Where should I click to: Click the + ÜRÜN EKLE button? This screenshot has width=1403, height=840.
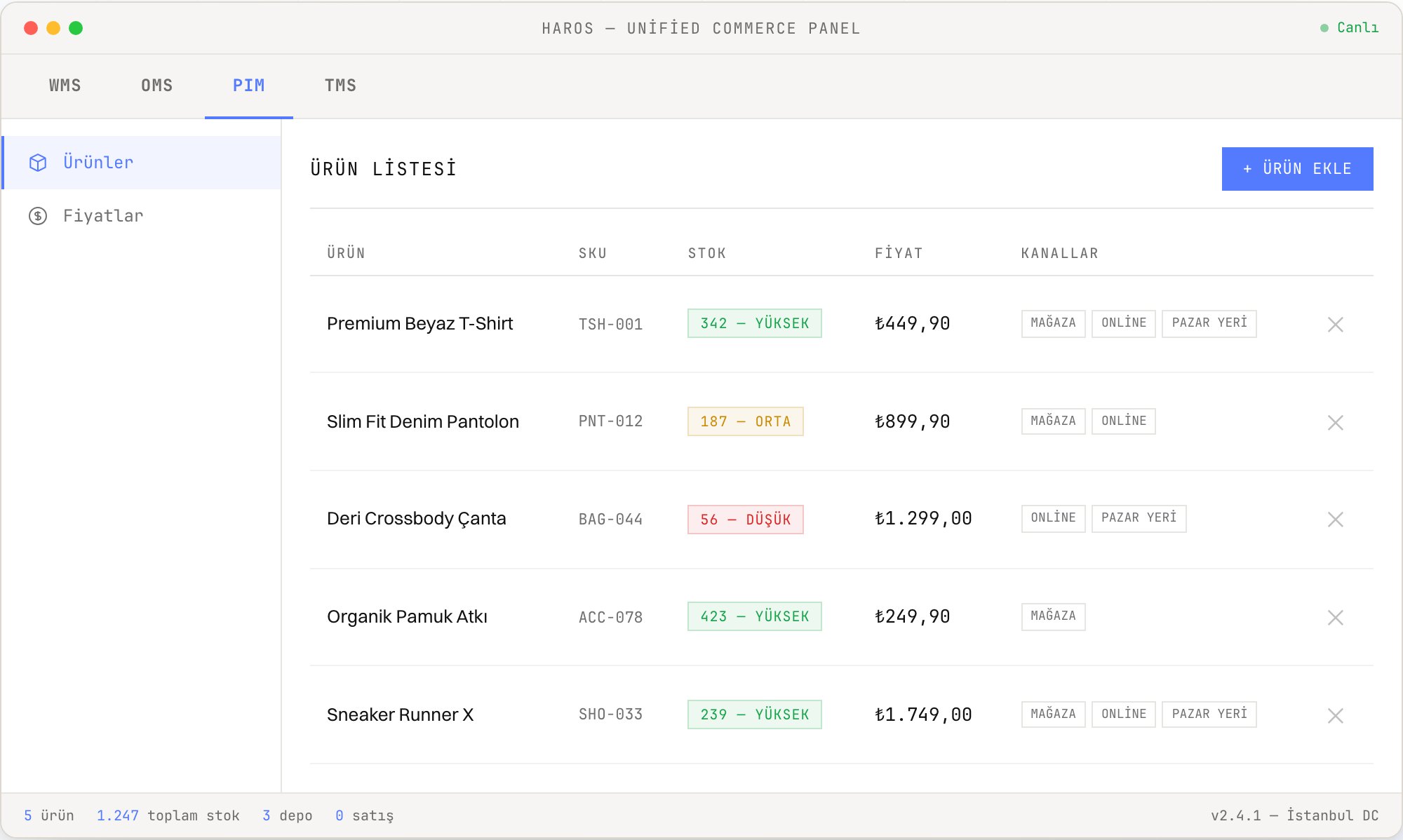click(1297, 169)
